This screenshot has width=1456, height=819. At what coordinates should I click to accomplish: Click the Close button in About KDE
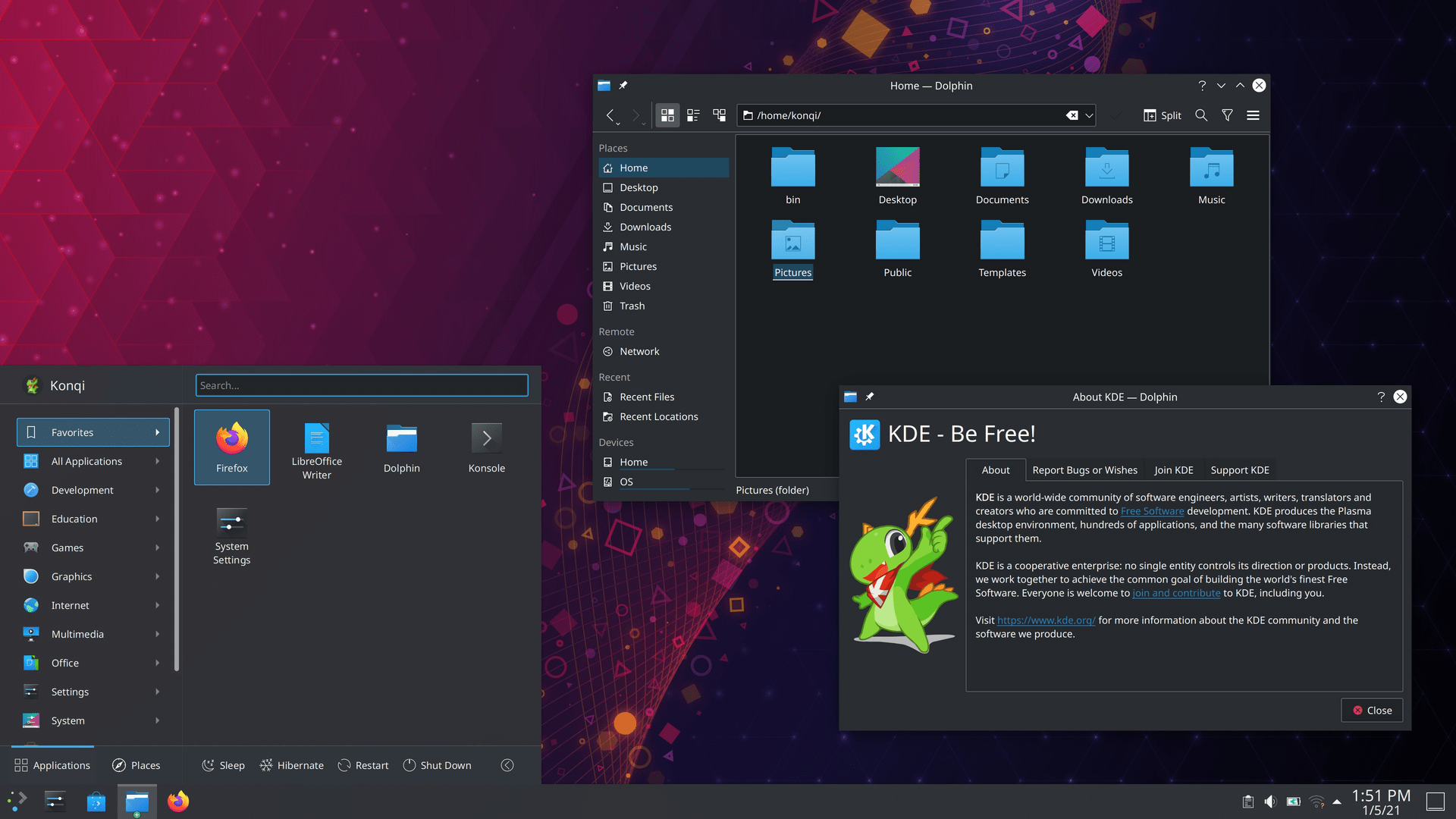coord(1372,711)
